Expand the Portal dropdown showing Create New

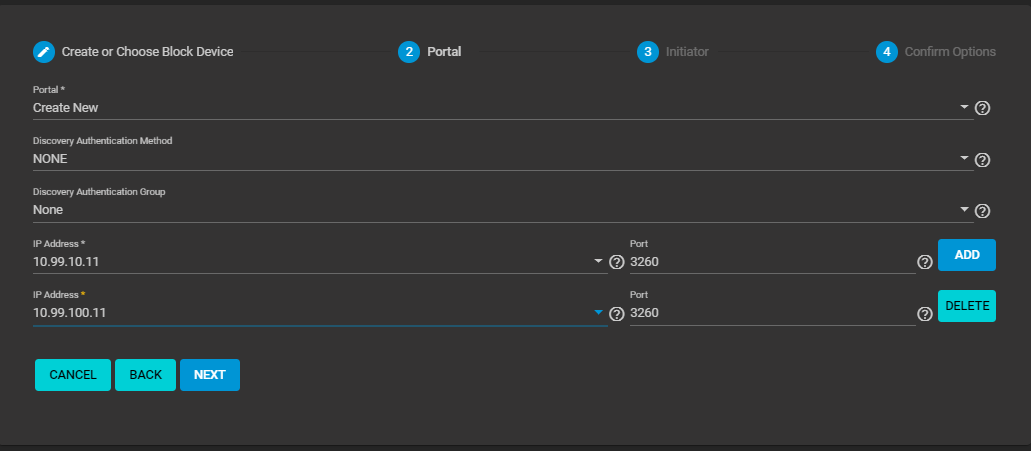(964, 107)
